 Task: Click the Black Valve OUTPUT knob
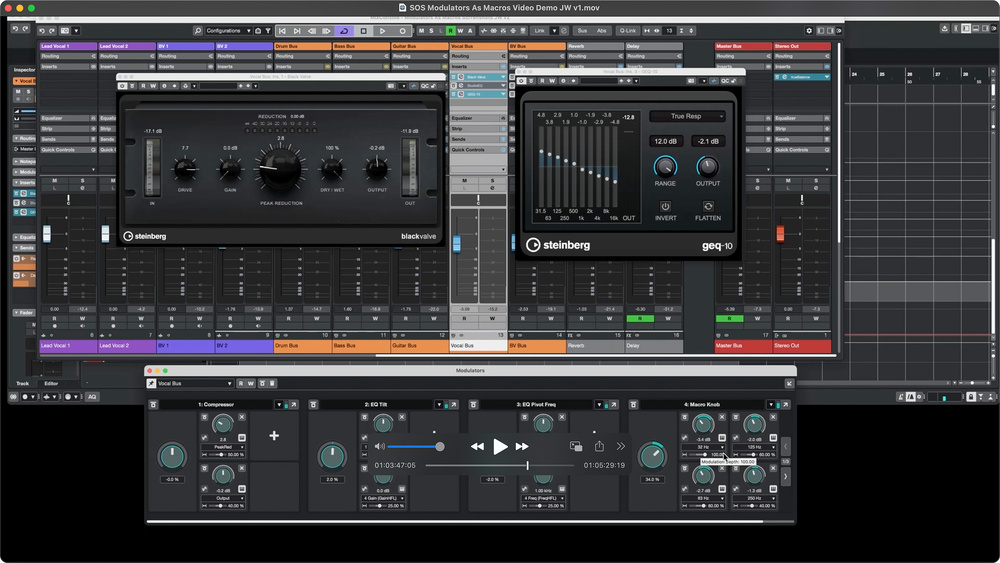pos(376,170)
